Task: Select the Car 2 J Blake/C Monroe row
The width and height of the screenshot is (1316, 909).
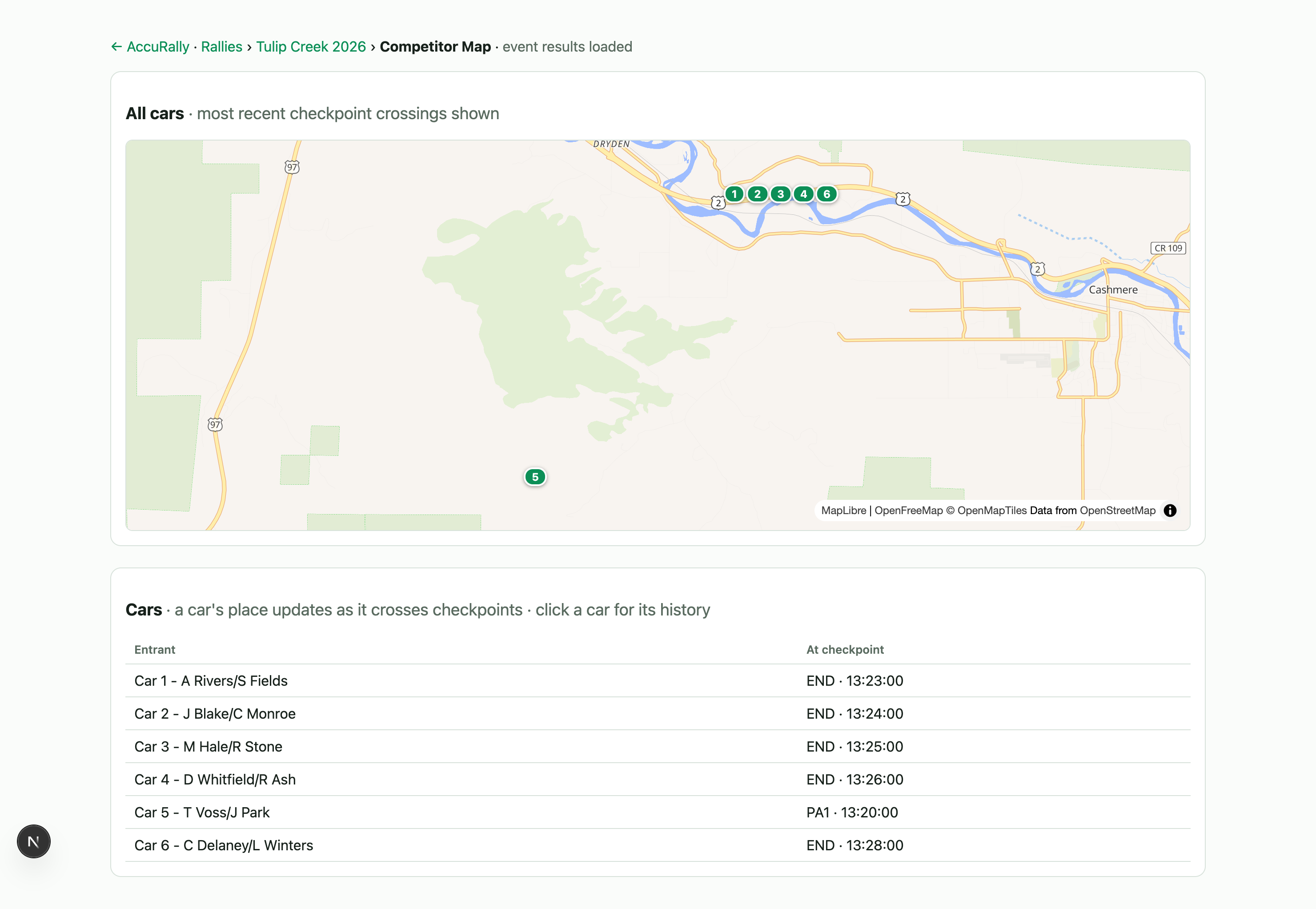Action: coord(658,714)
